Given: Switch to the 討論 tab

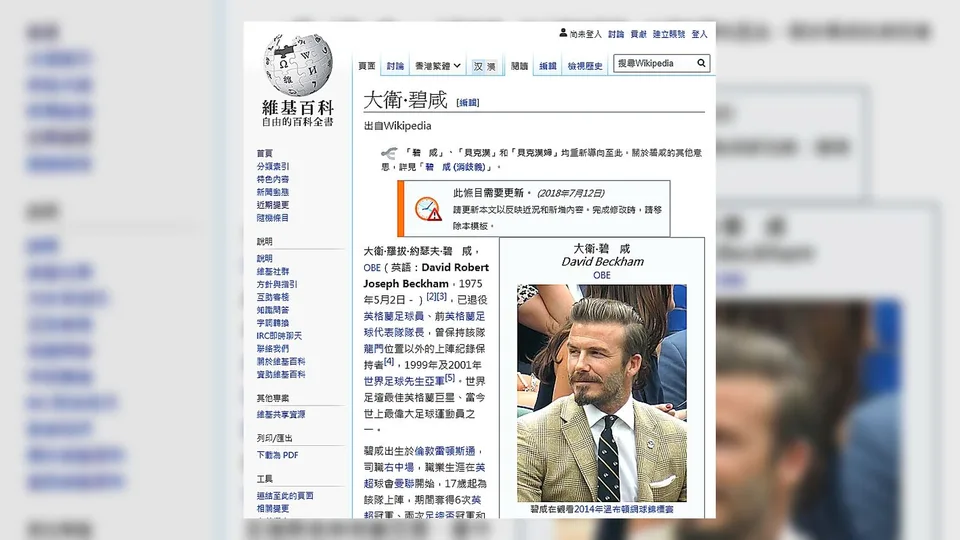Looking at the screenshot, I should pos(395,66).
